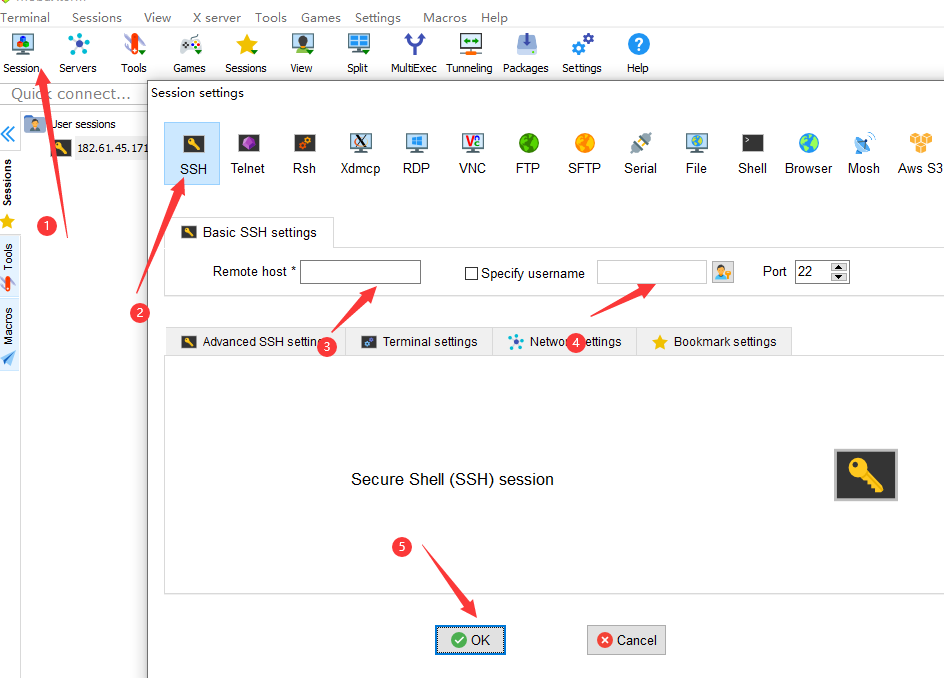Choose the RDP session type
This screenshot has height=678, width=944.
[x=416, y=154]
